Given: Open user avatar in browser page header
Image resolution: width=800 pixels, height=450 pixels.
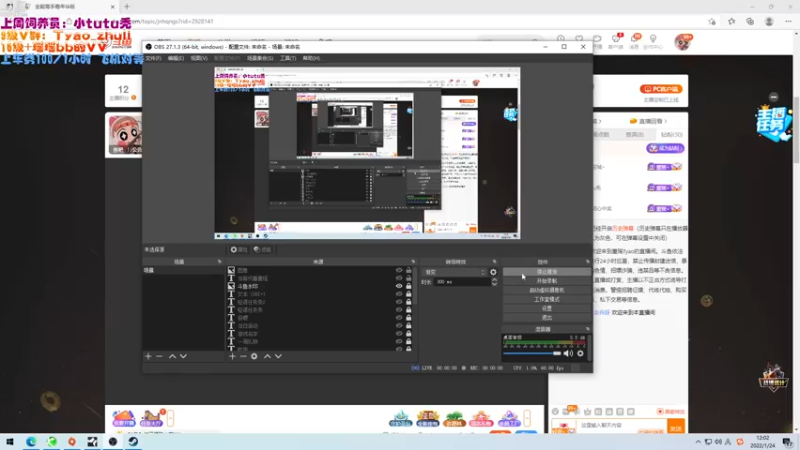Looking at the screenshot, I should tap(682, 42).
